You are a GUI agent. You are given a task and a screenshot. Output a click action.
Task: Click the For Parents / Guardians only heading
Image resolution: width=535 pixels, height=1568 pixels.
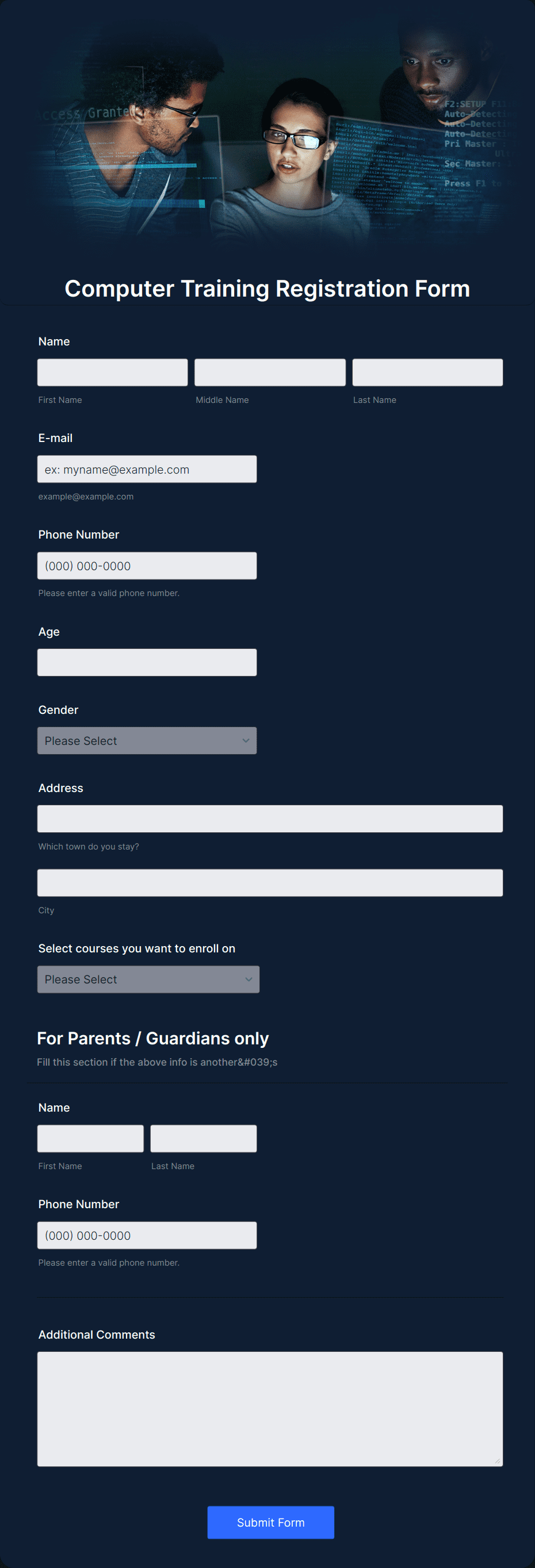tap(154, 1038)
